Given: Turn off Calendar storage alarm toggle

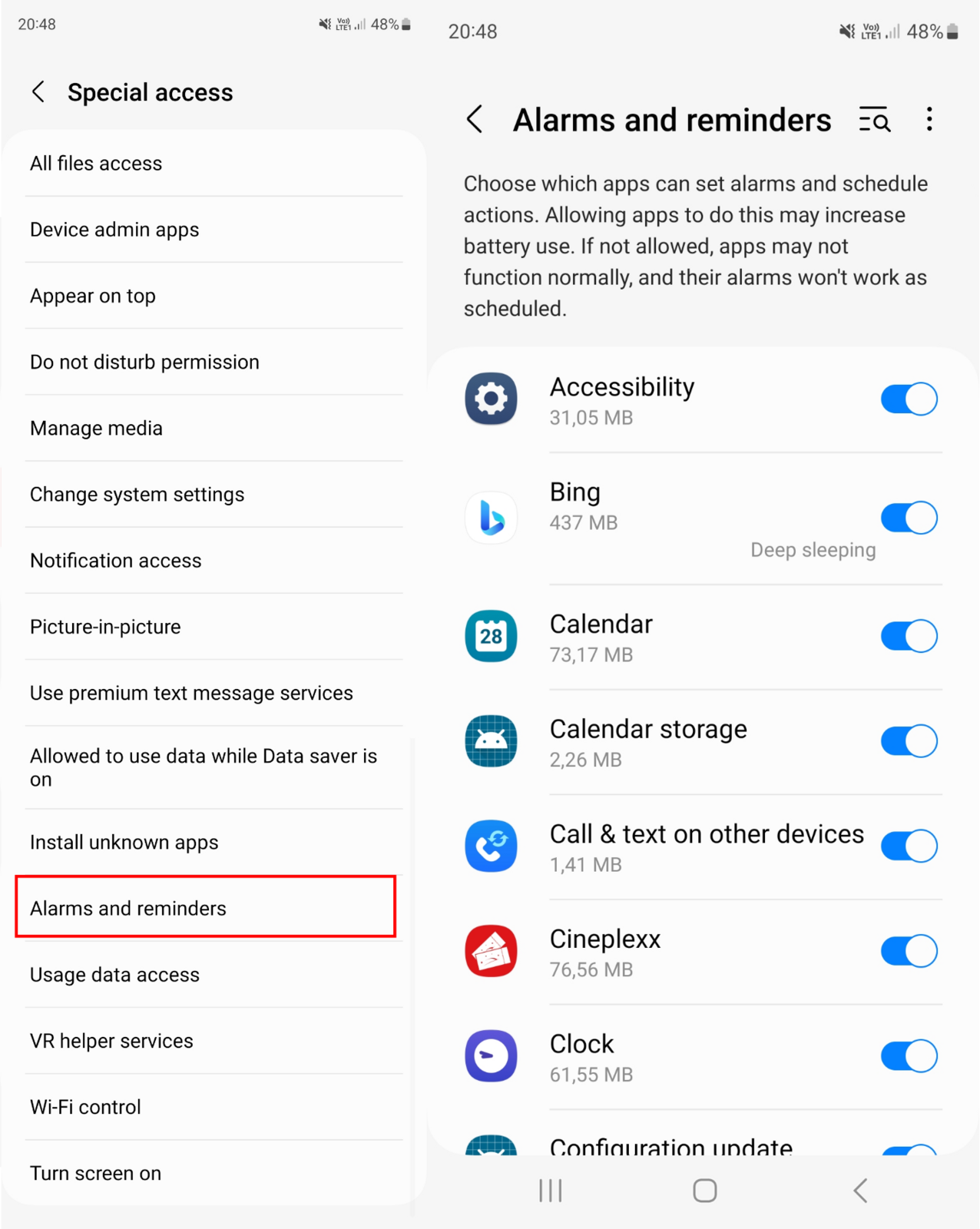Looking at the screenshot, I should point(909,741).
